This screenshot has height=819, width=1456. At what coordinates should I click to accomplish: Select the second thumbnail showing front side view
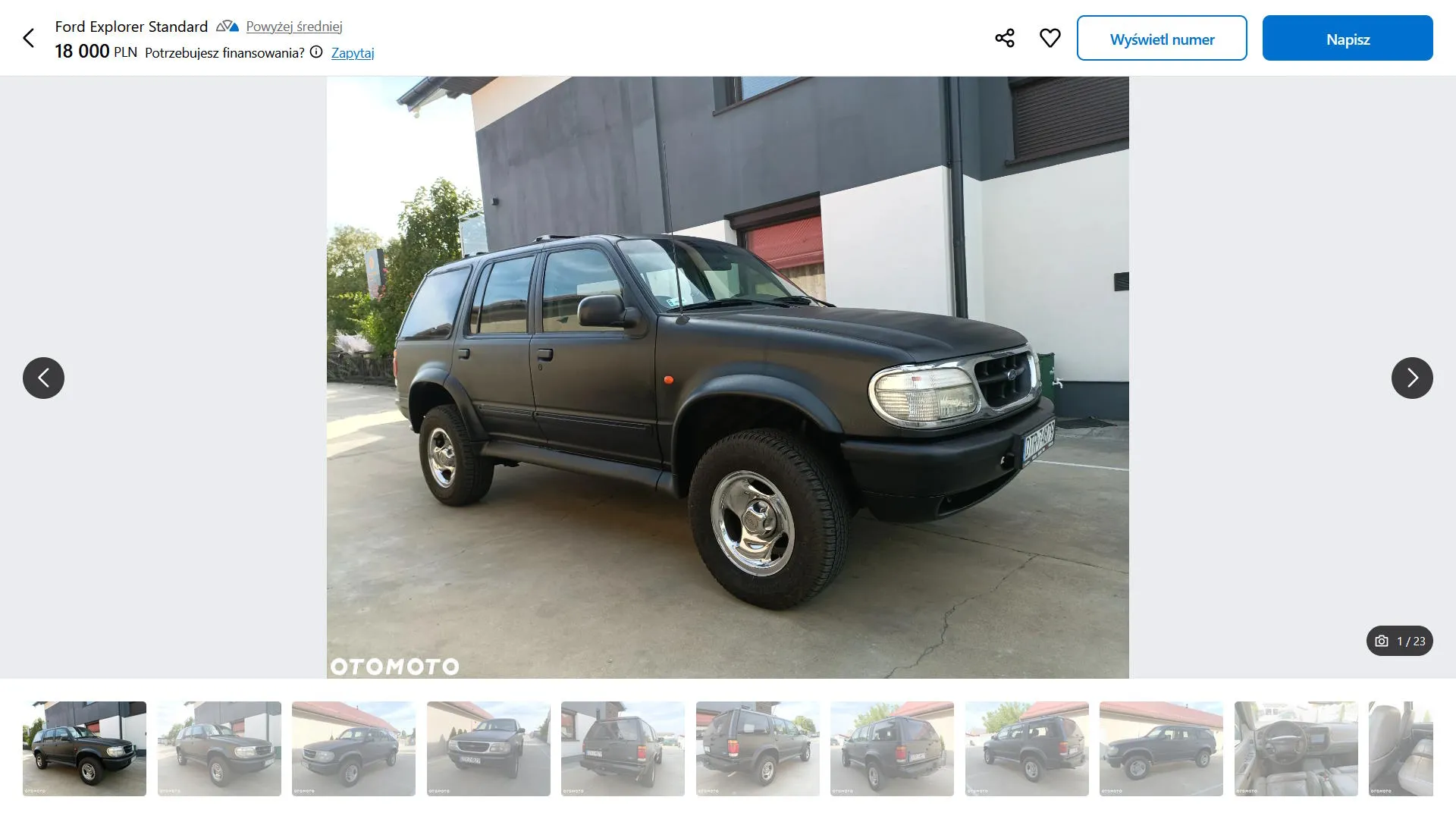point(219,748)
